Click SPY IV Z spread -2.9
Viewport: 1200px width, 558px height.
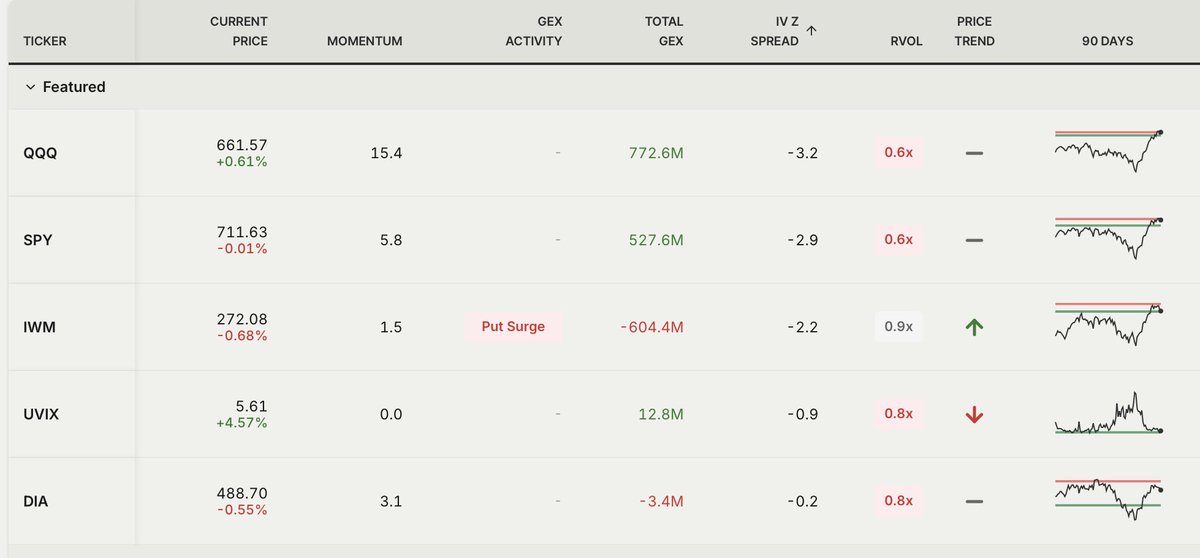click(803, 240)
